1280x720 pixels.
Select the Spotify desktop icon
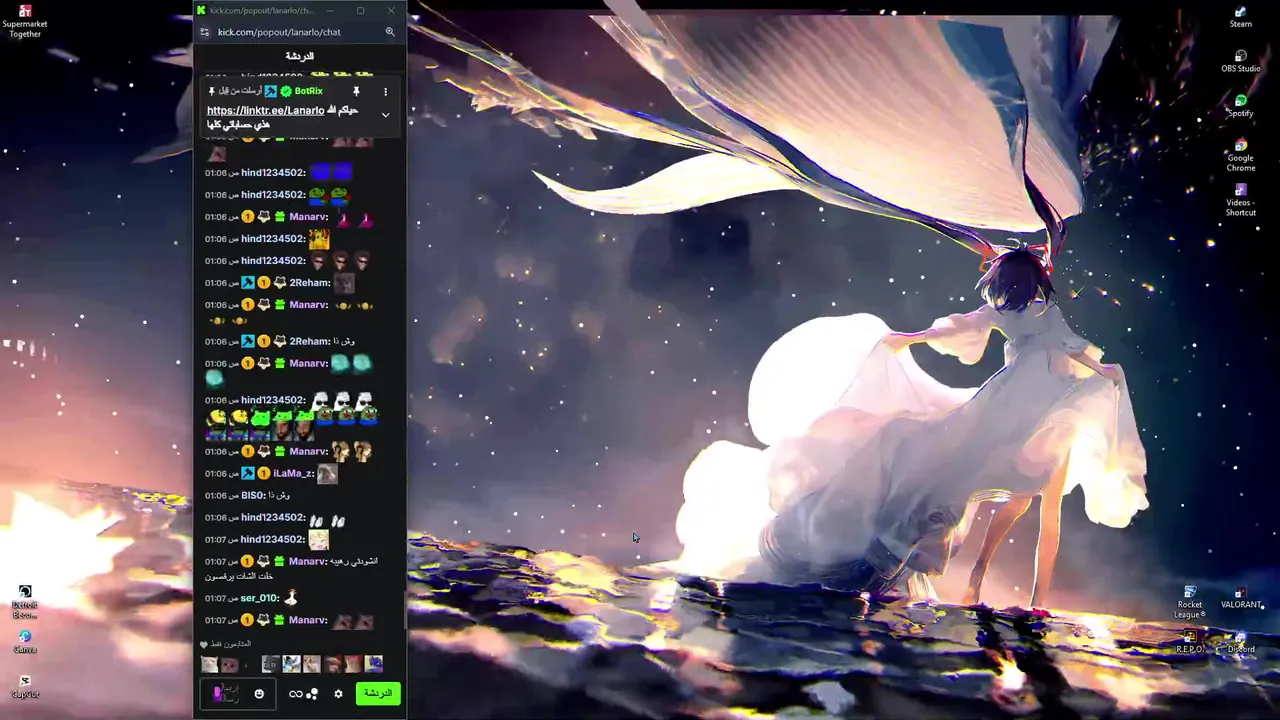(1240, 106)
